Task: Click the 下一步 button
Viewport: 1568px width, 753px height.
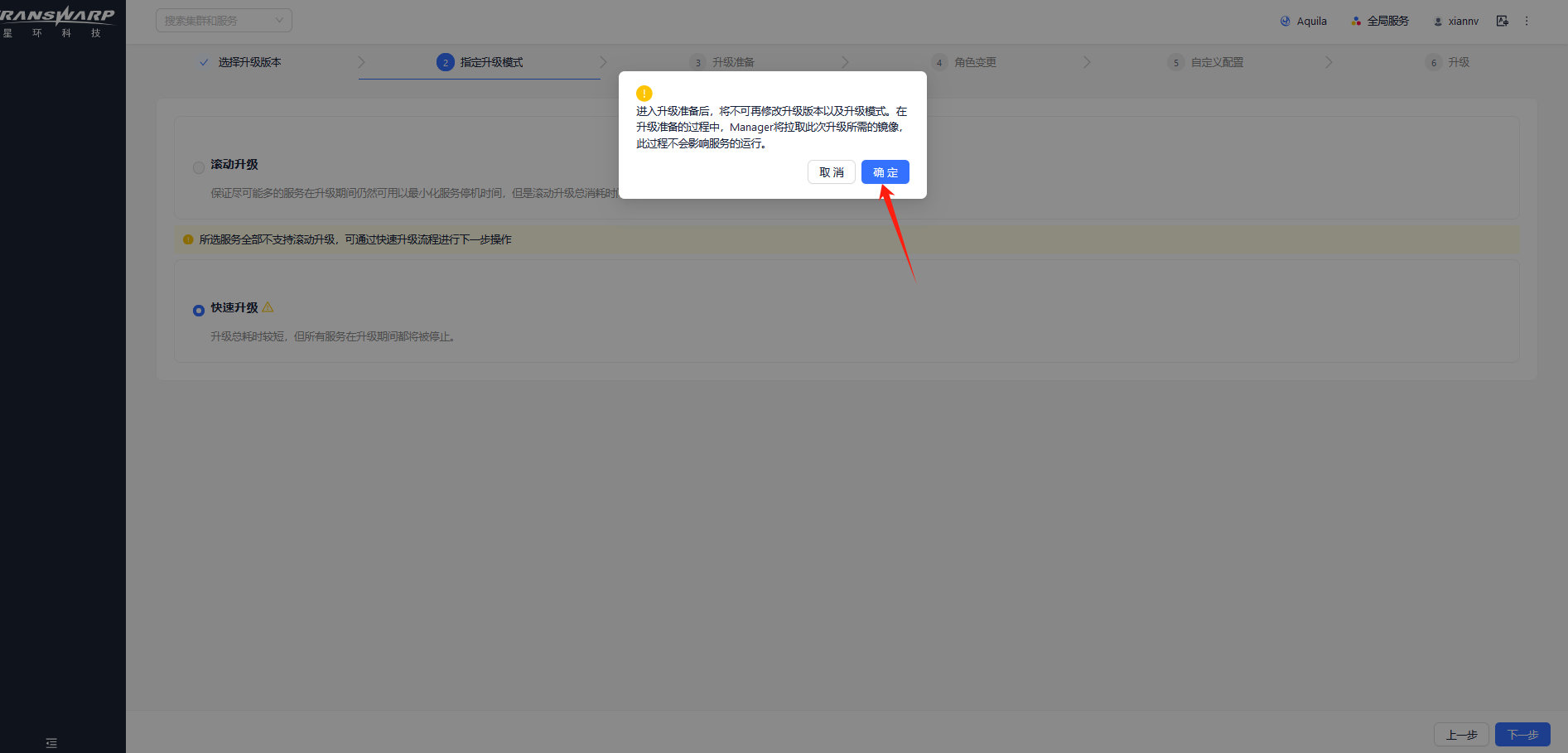Action: click(1522, 735)
